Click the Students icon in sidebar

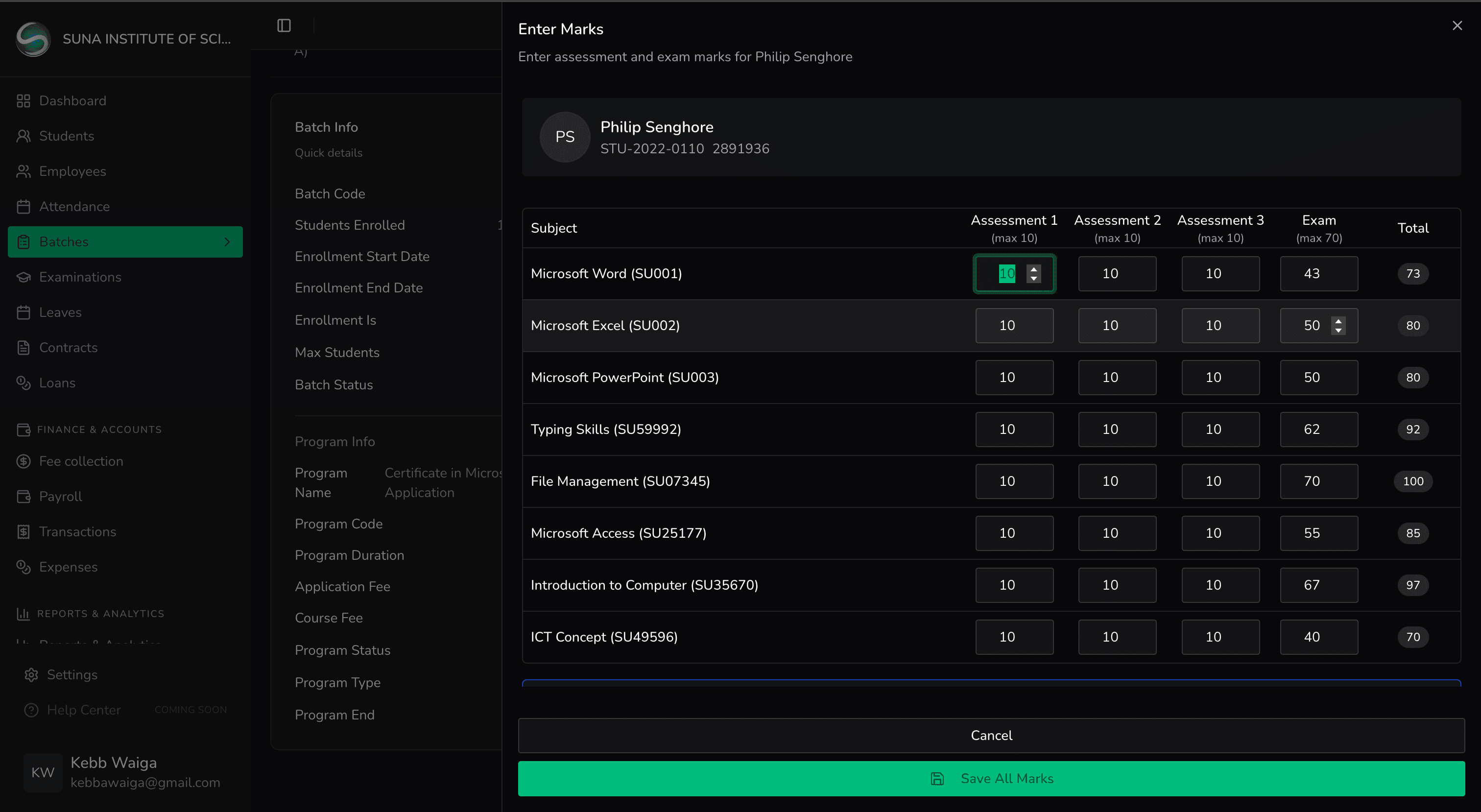click(x=23, y=136)
